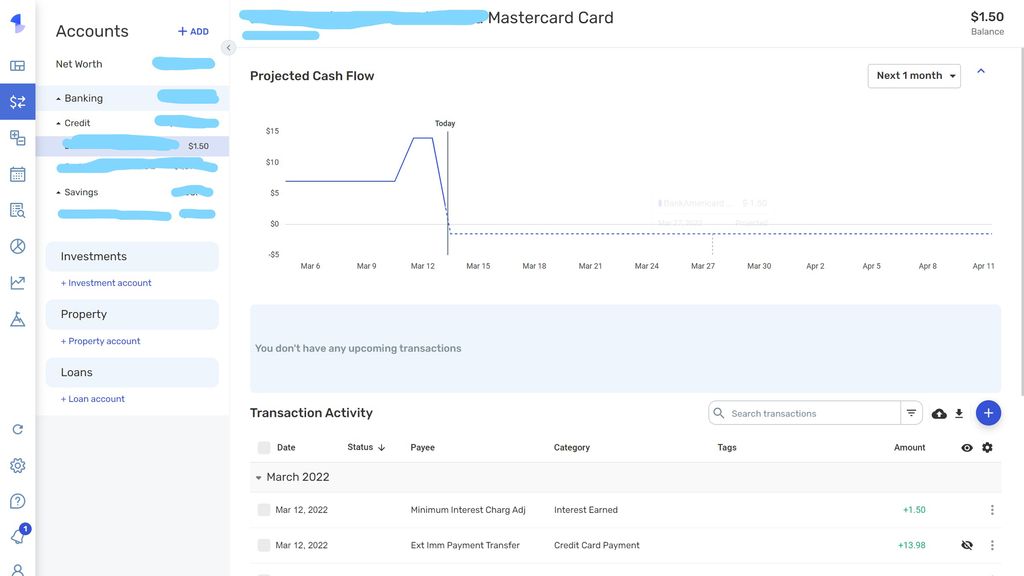Screen dimensions: 1024x576
Task: Collapse the Banking accounts section
Action: click(57, 97)
